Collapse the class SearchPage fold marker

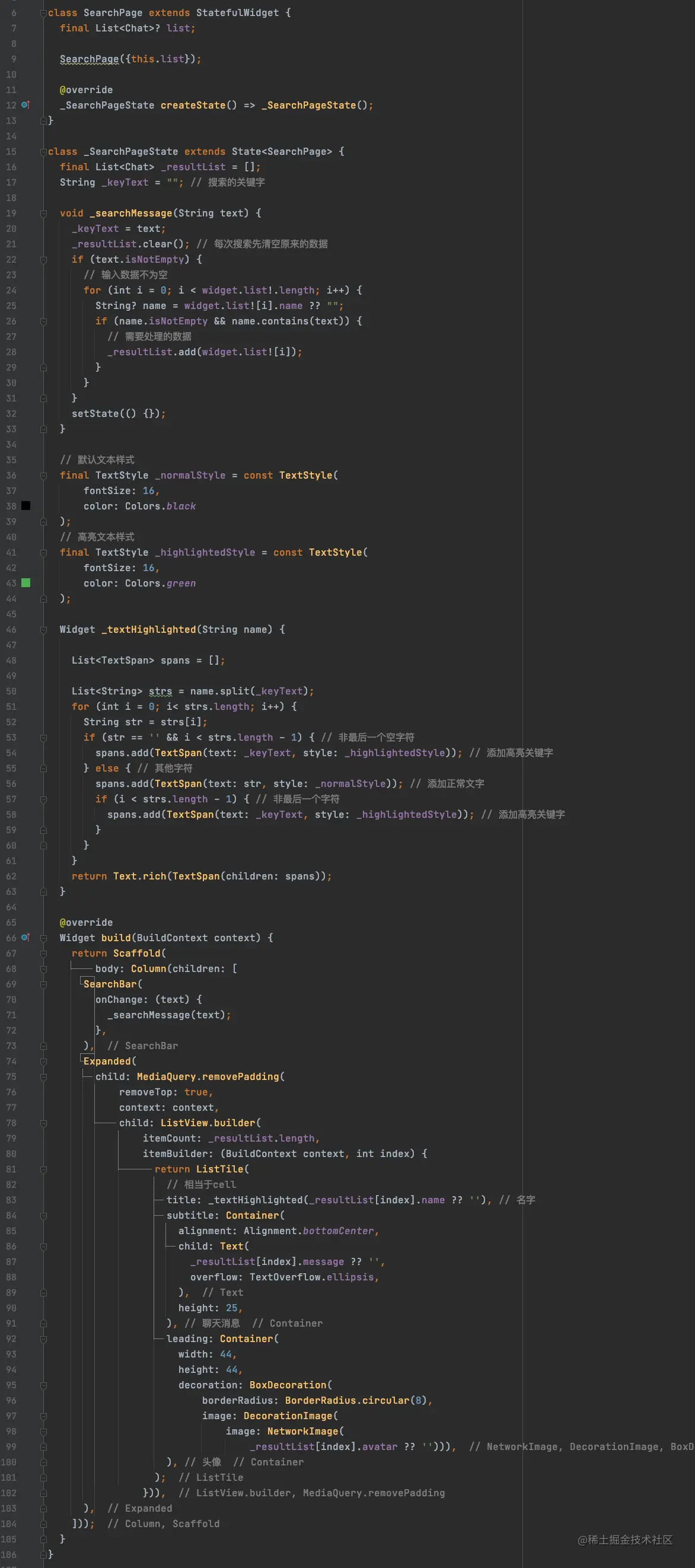pos(43,13)
